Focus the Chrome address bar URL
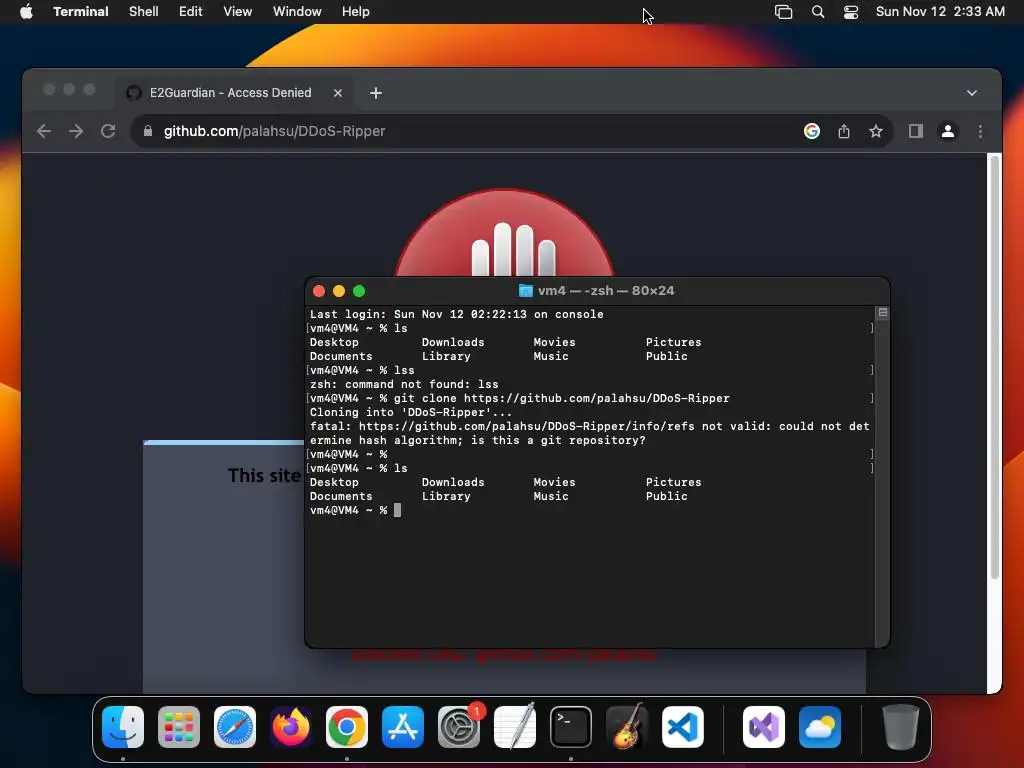This screenshot has height=768, width=1024. [274, 131]
